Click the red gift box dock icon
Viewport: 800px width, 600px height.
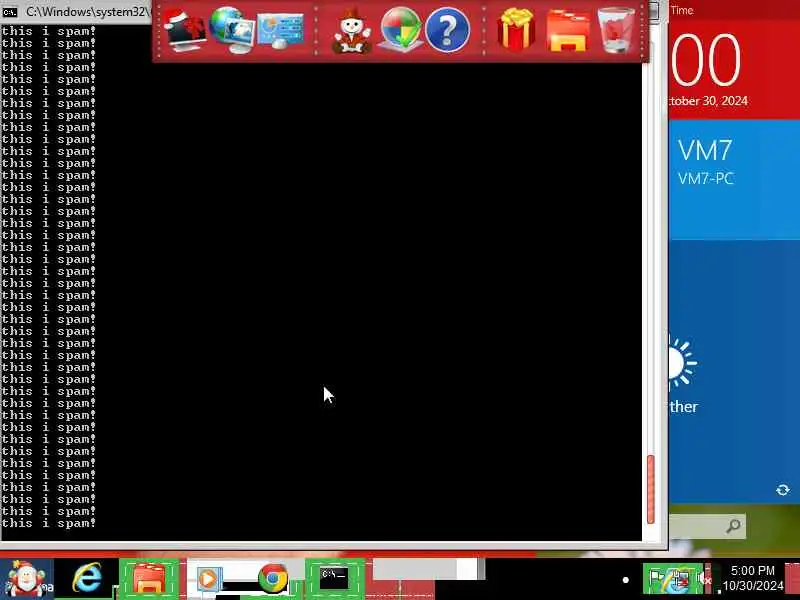(516, 30)
